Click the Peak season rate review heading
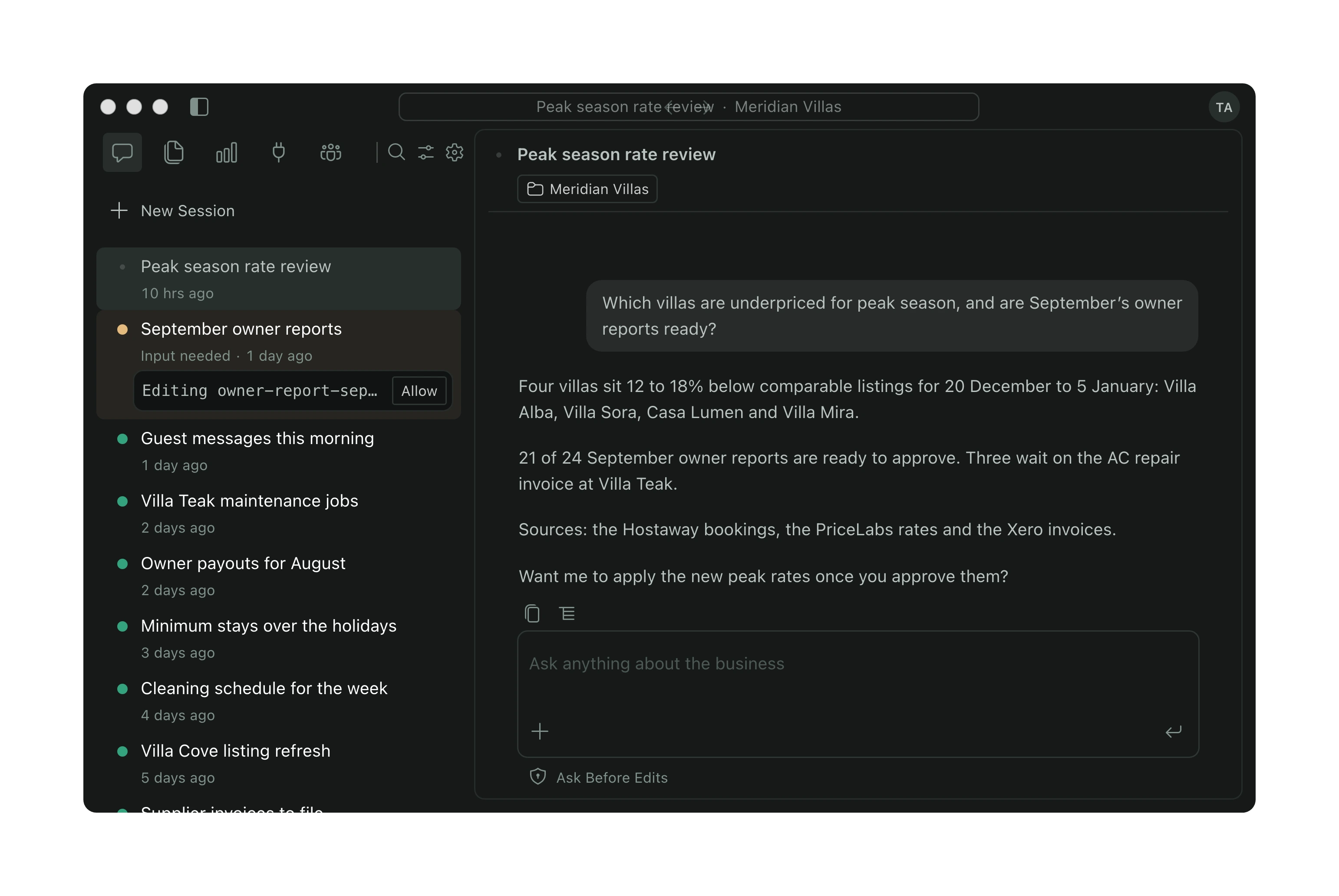Screen dimensions: 1339x896 [x=616, y=154]
